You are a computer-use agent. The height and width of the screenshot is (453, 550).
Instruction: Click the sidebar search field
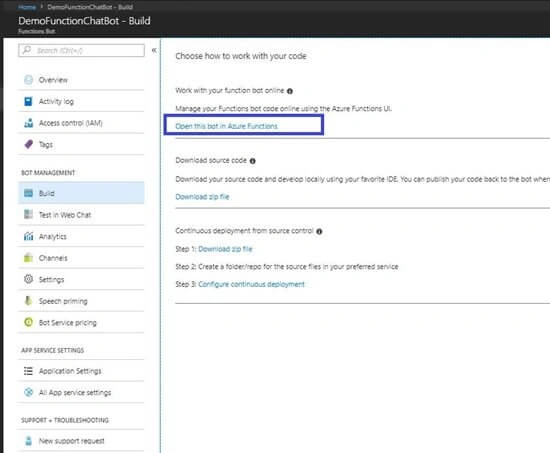click(81, 51)
